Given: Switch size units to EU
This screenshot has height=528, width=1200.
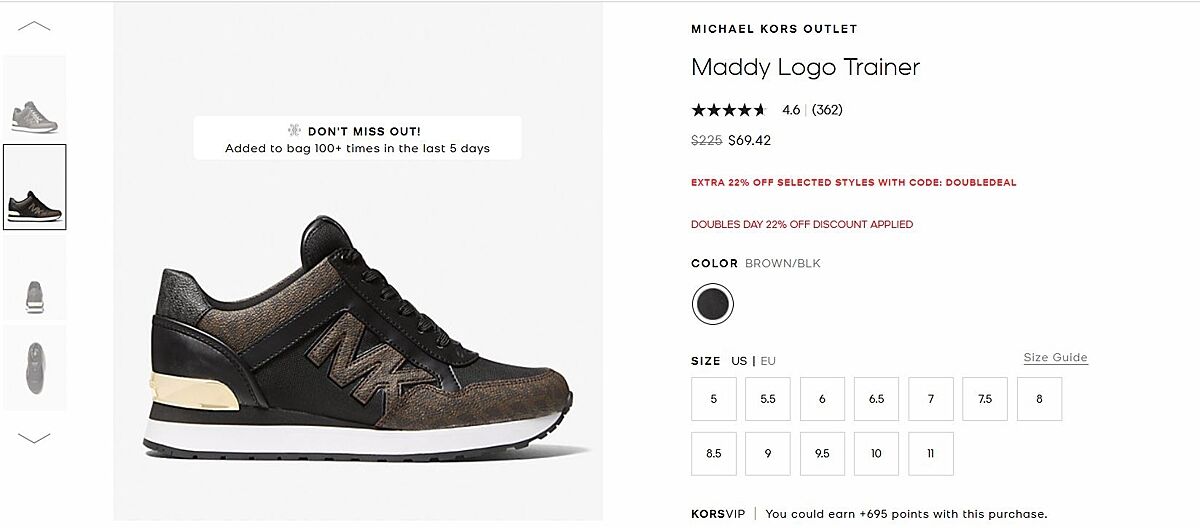Looking at the screenshot, I should point(768,361).
